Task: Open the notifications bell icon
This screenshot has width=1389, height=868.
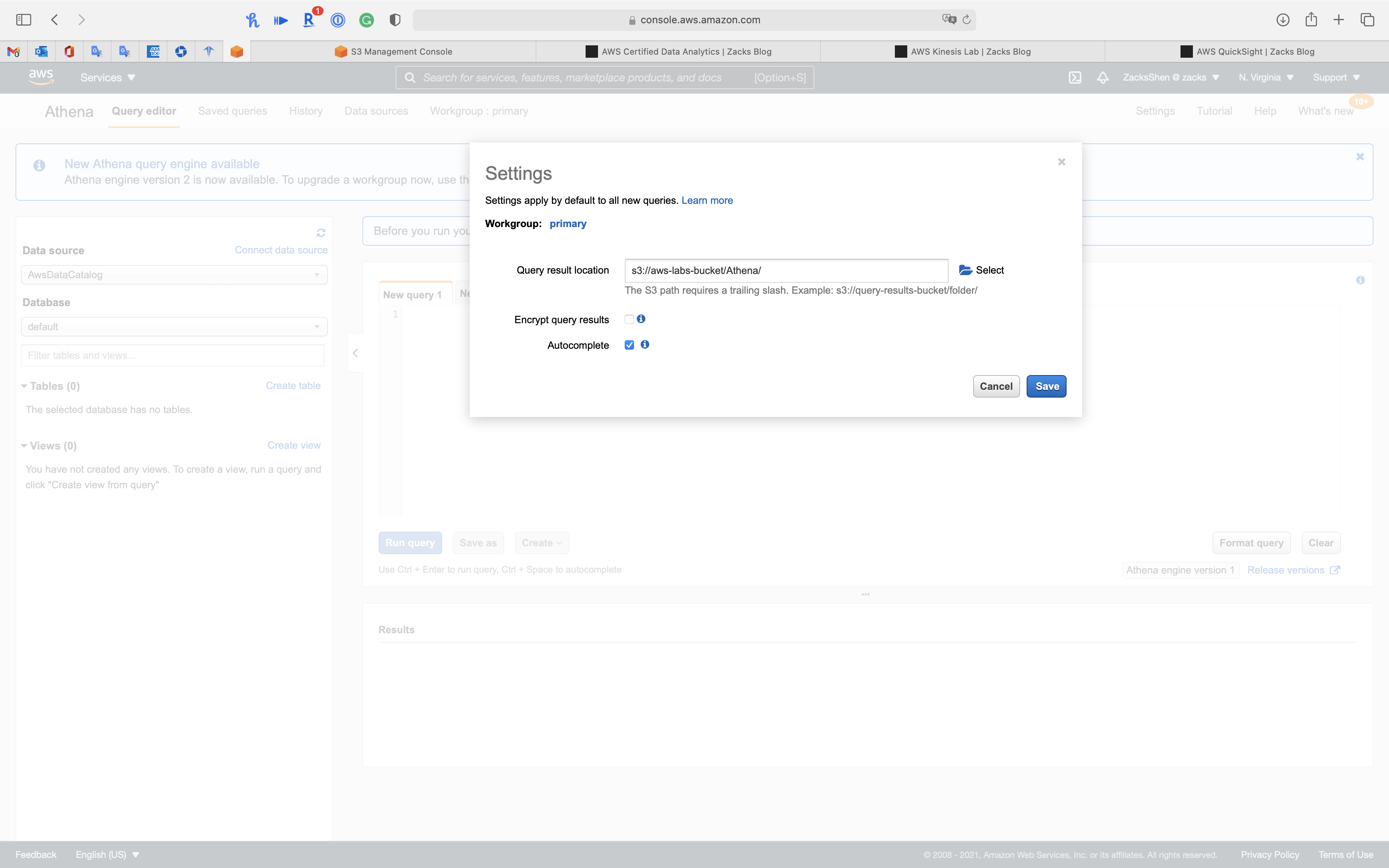Action: click(x=1102, y=77)
